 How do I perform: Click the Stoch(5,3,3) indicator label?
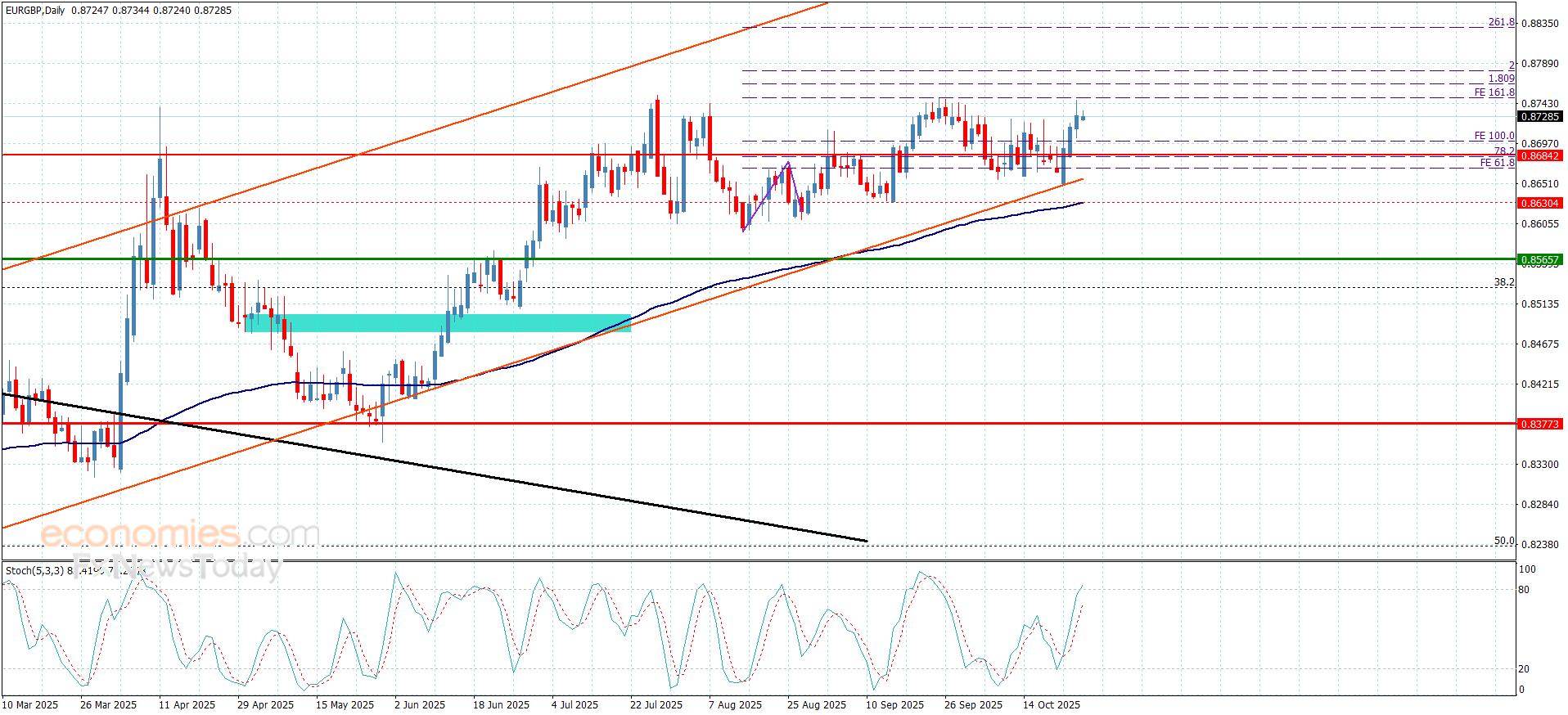(x=34, y=570)
